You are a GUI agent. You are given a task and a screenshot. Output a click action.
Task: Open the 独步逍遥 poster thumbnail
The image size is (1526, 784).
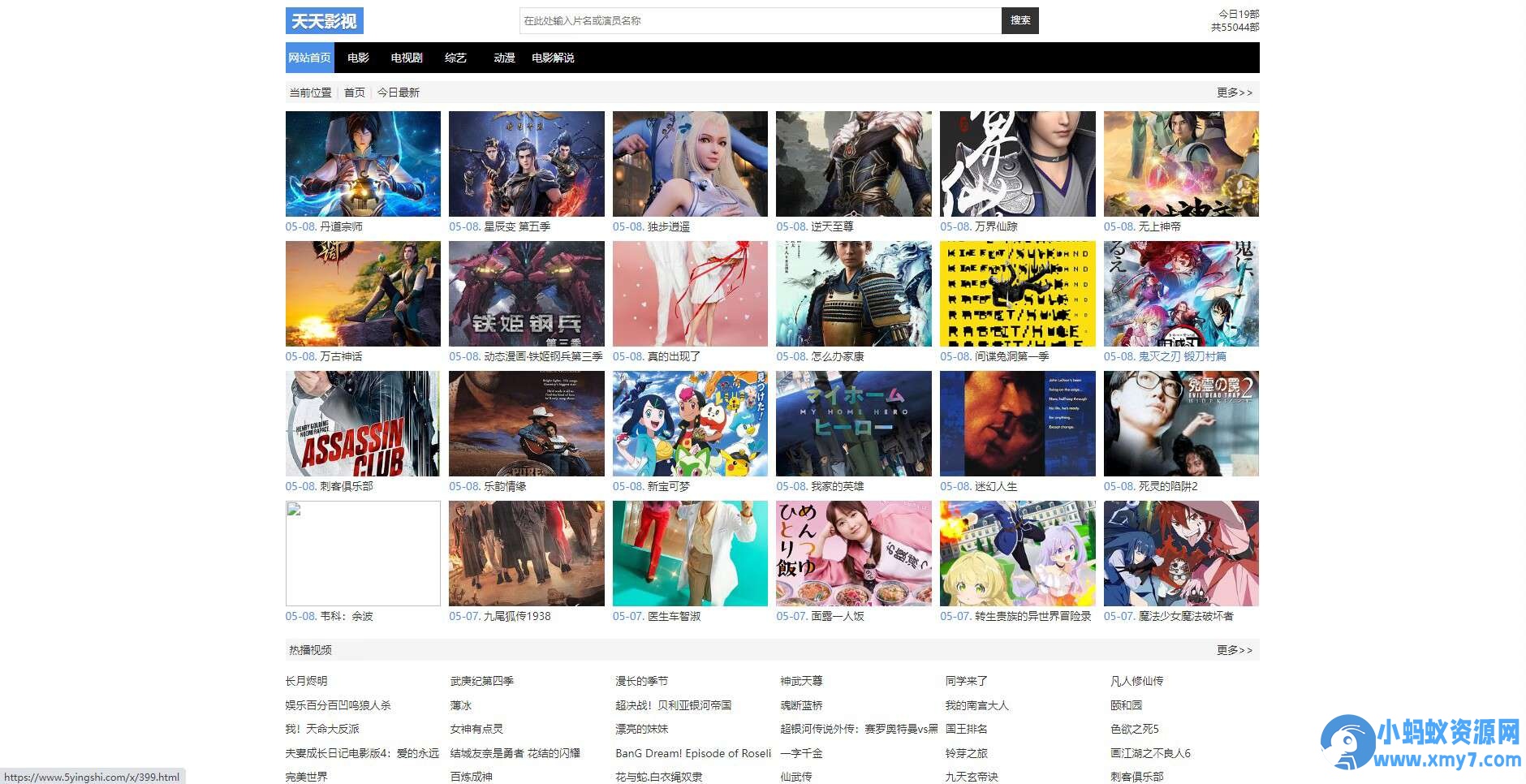(690, 164)
